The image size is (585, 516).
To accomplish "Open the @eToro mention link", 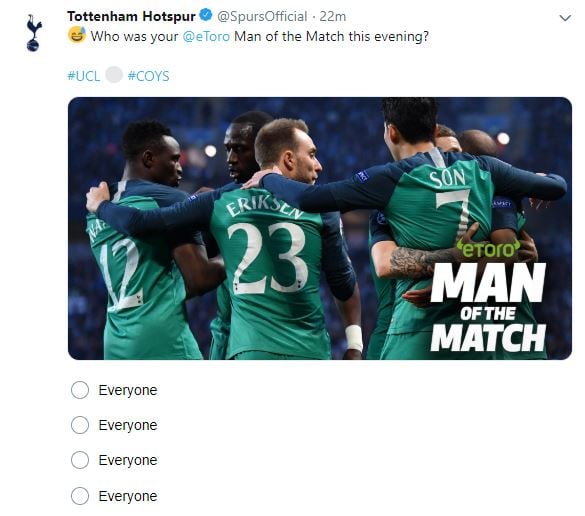I will click(206, 37).
